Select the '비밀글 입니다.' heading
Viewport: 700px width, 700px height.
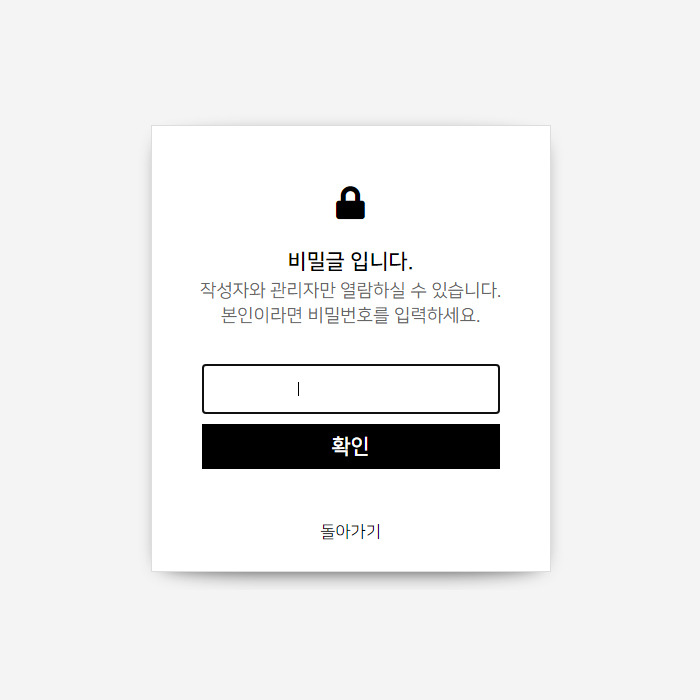click(x=350, y=261)
